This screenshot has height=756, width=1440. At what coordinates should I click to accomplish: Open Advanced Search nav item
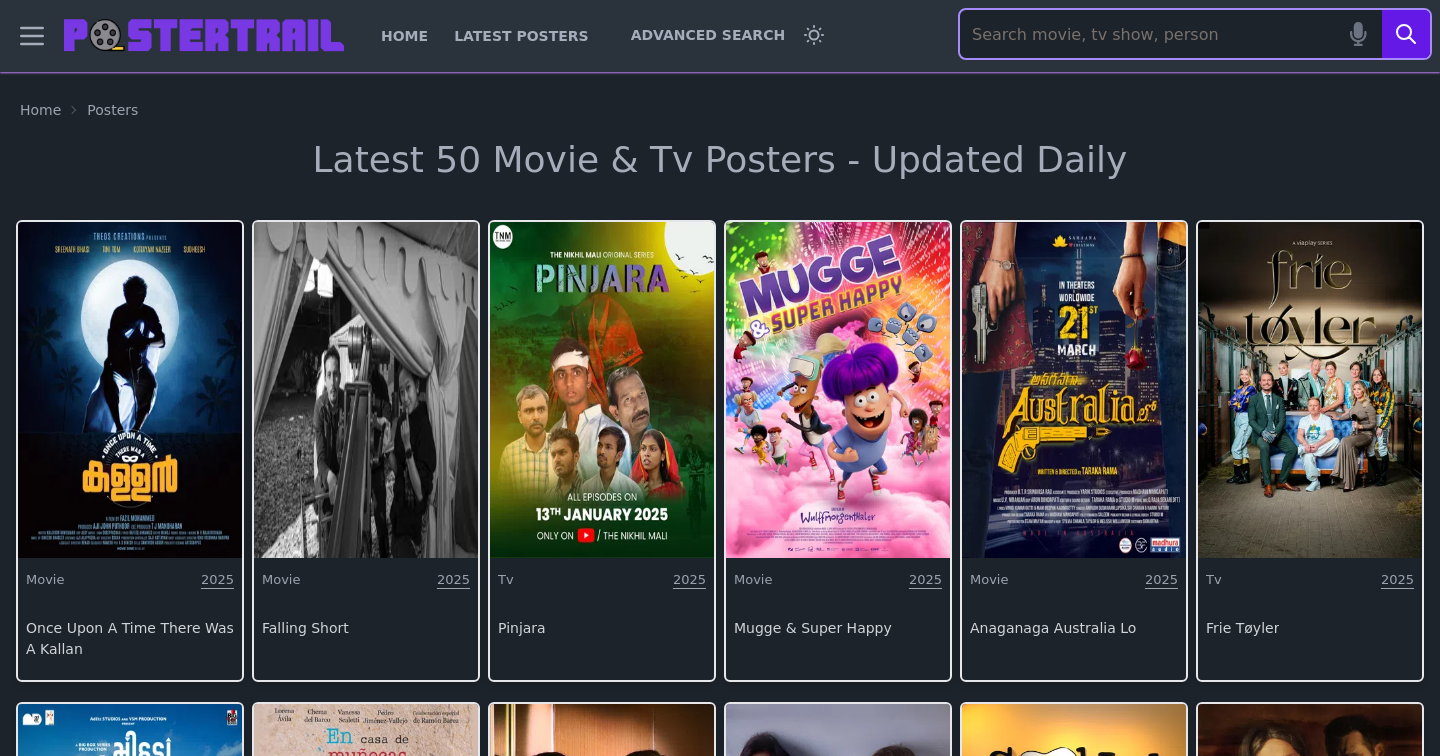click(x=708, y=35)
